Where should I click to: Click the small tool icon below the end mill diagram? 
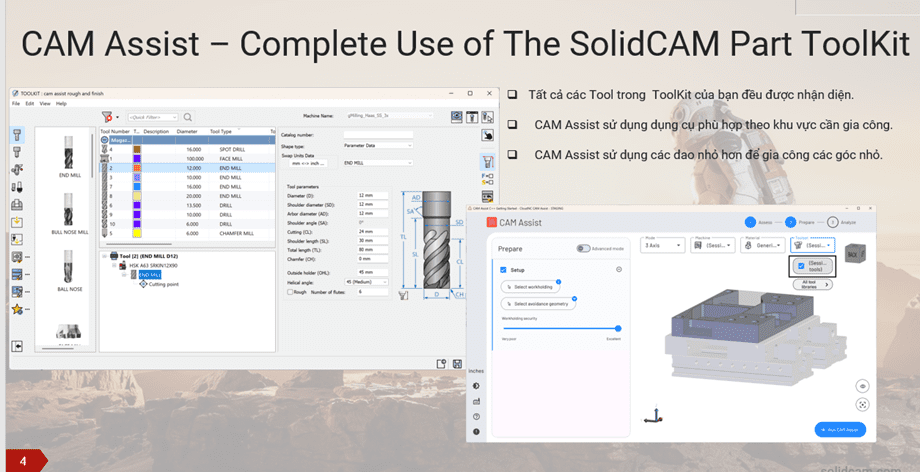403,295
